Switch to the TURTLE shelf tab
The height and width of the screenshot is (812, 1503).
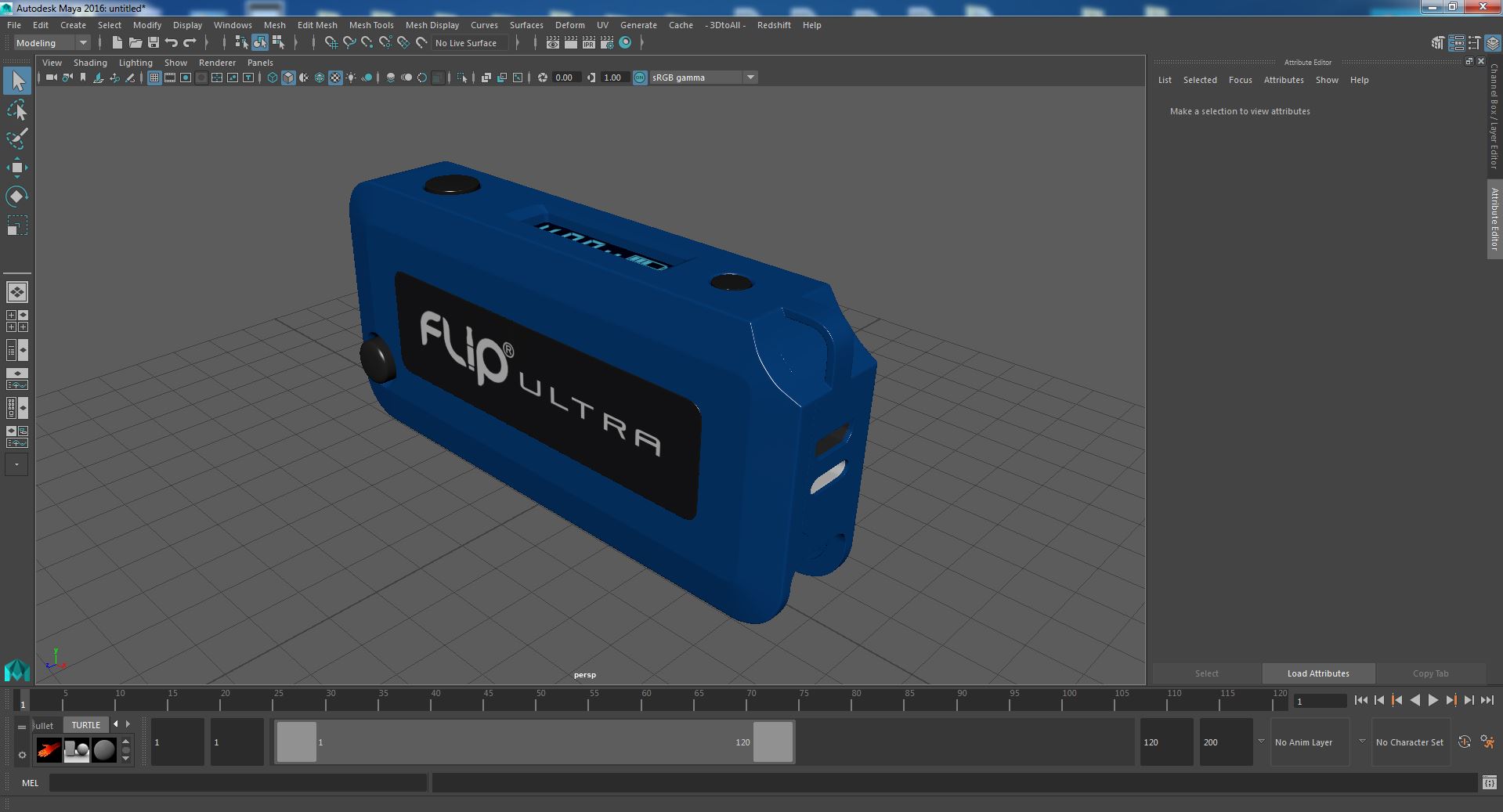point(86,725)
